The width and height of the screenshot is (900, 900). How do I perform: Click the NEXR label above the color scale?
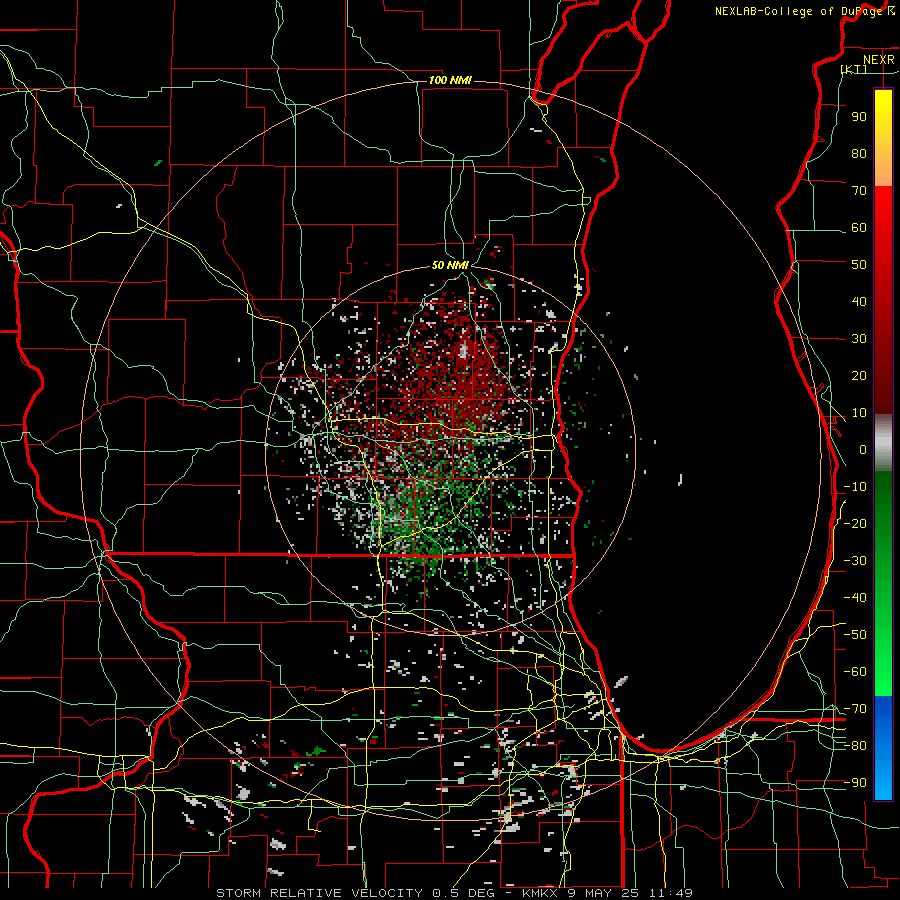879,60
